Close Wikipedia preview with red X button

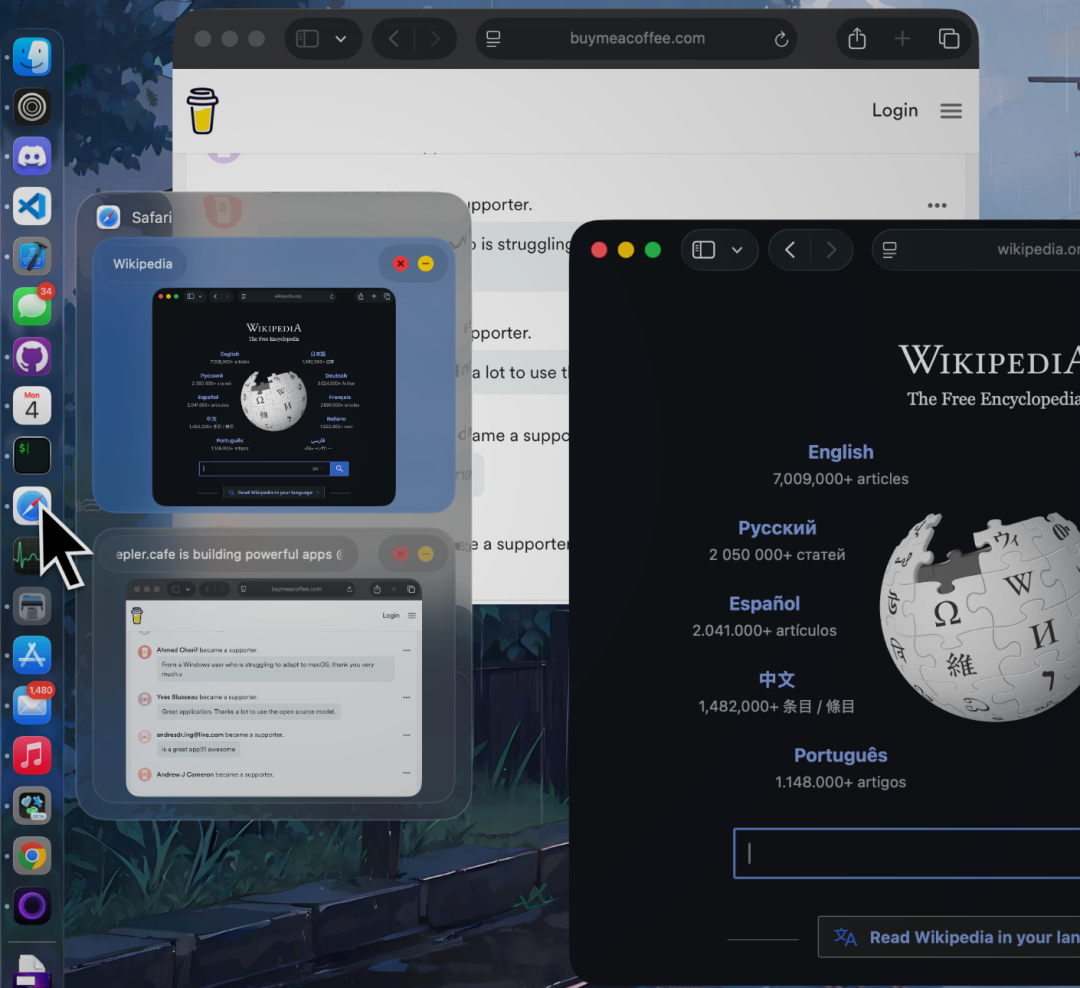coord(400,263)
